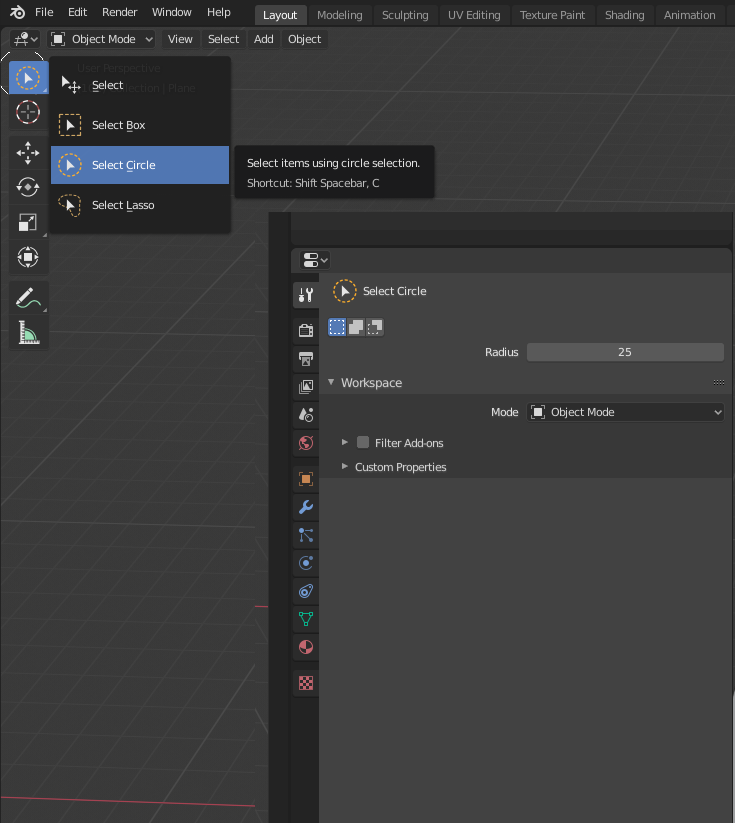Open the Render menu
Screen dimensions: 735x823
point(120,12)
